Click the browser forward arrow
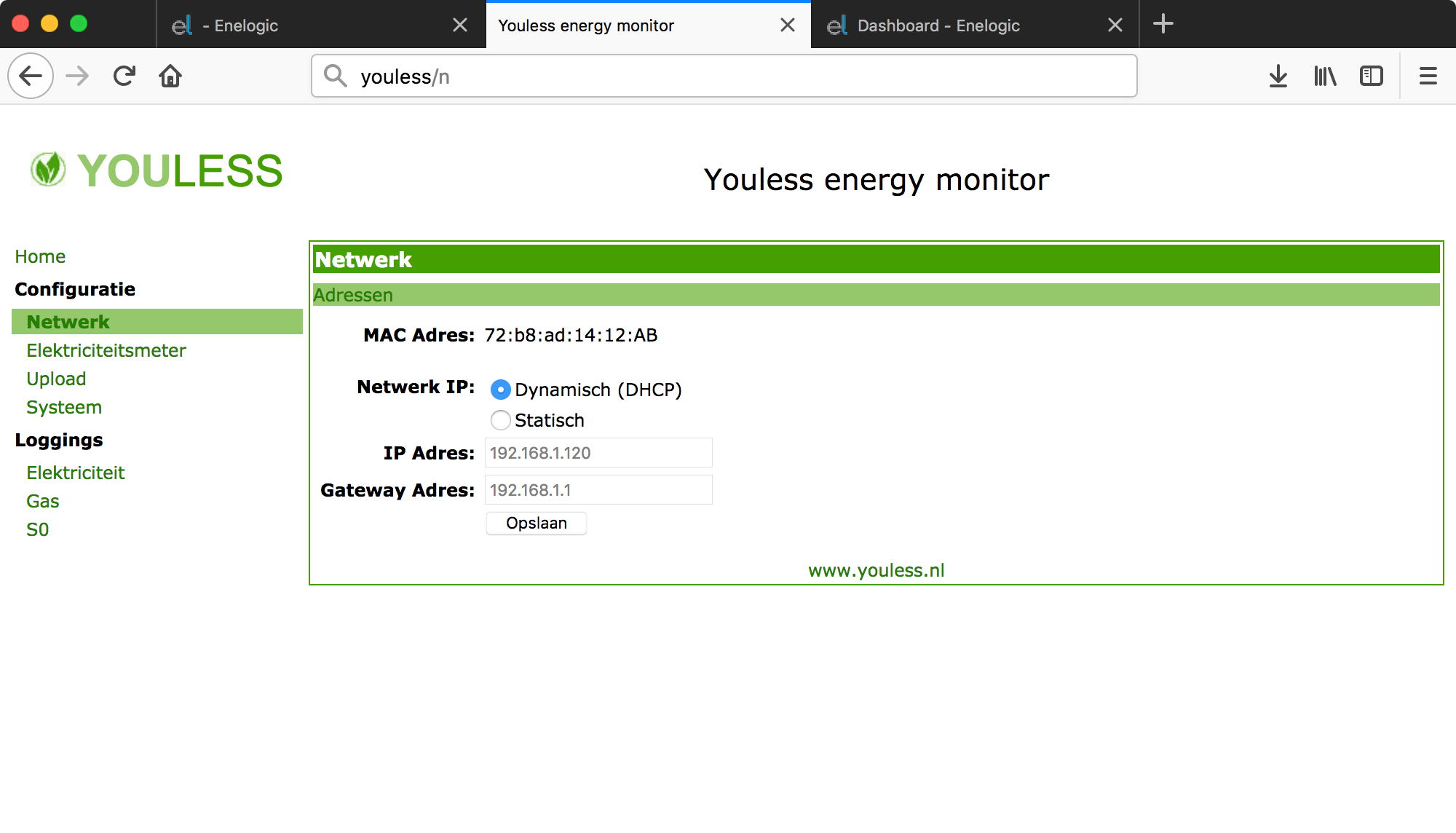 pyautogui.click(x=77, y=76)
